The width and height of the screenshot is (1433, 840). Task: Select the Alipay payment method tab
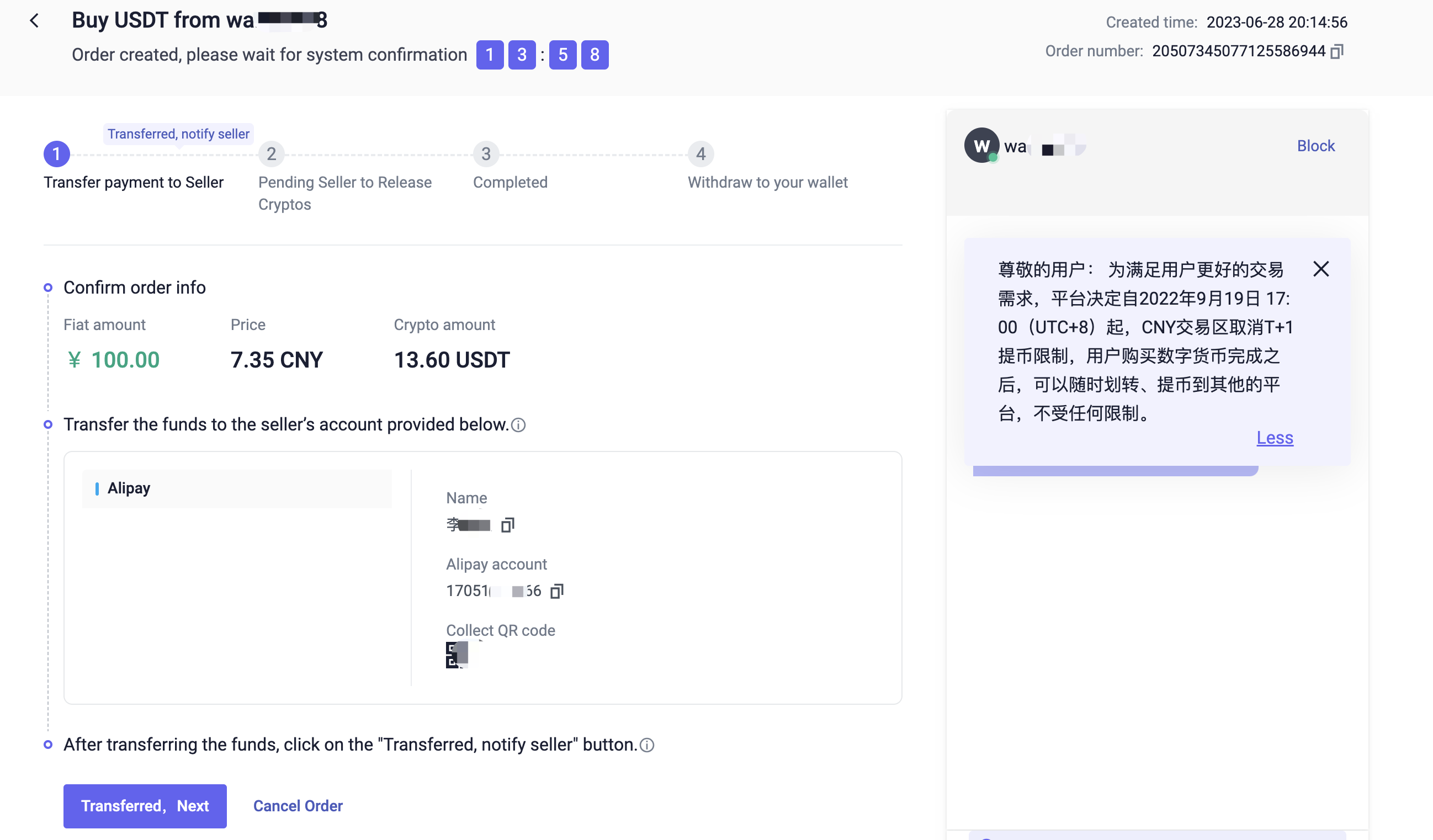[237, 488]
